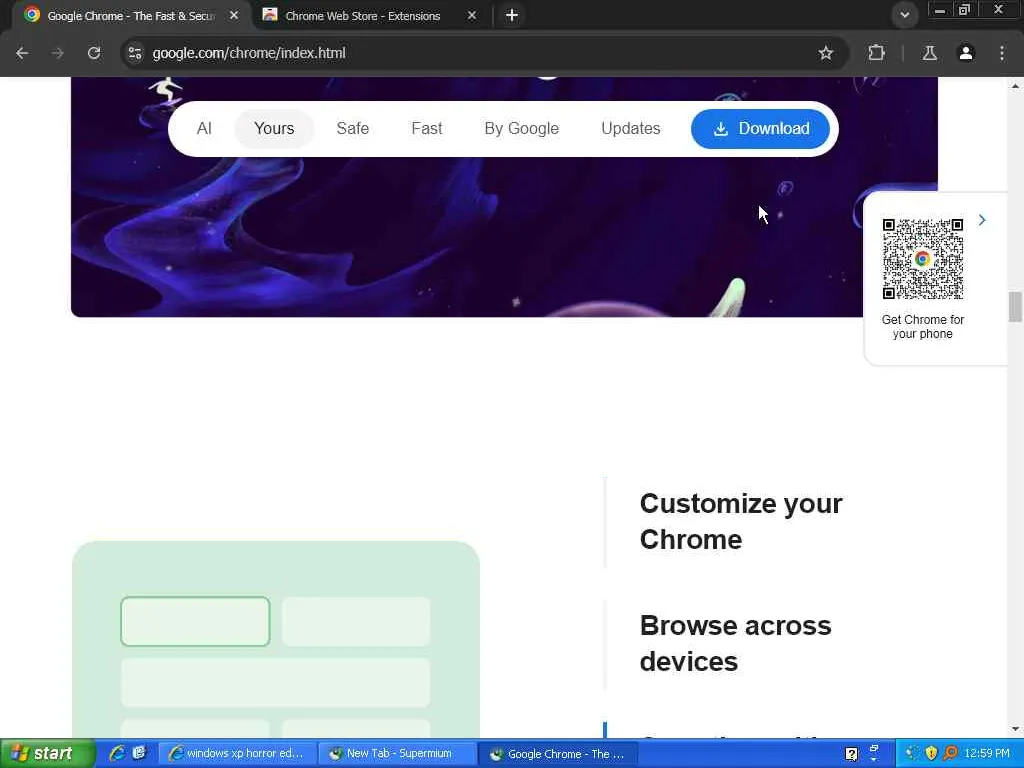
Task: Expand 'Browse across devices' section
Action: tap(735, 644)
